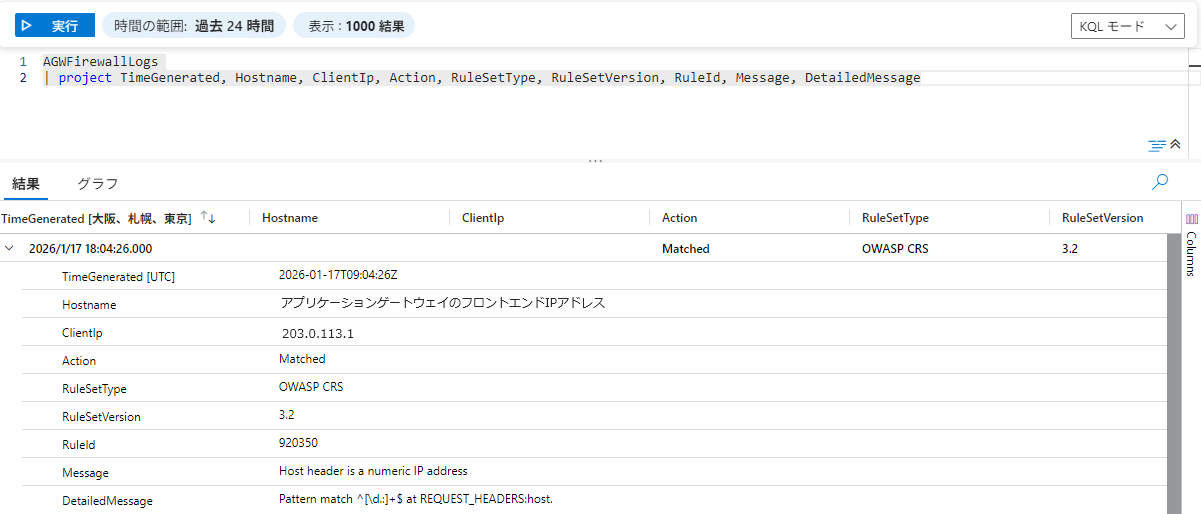Click the Action column header
This screenshot has height=514, width=1201.
(x=680, y=218)
